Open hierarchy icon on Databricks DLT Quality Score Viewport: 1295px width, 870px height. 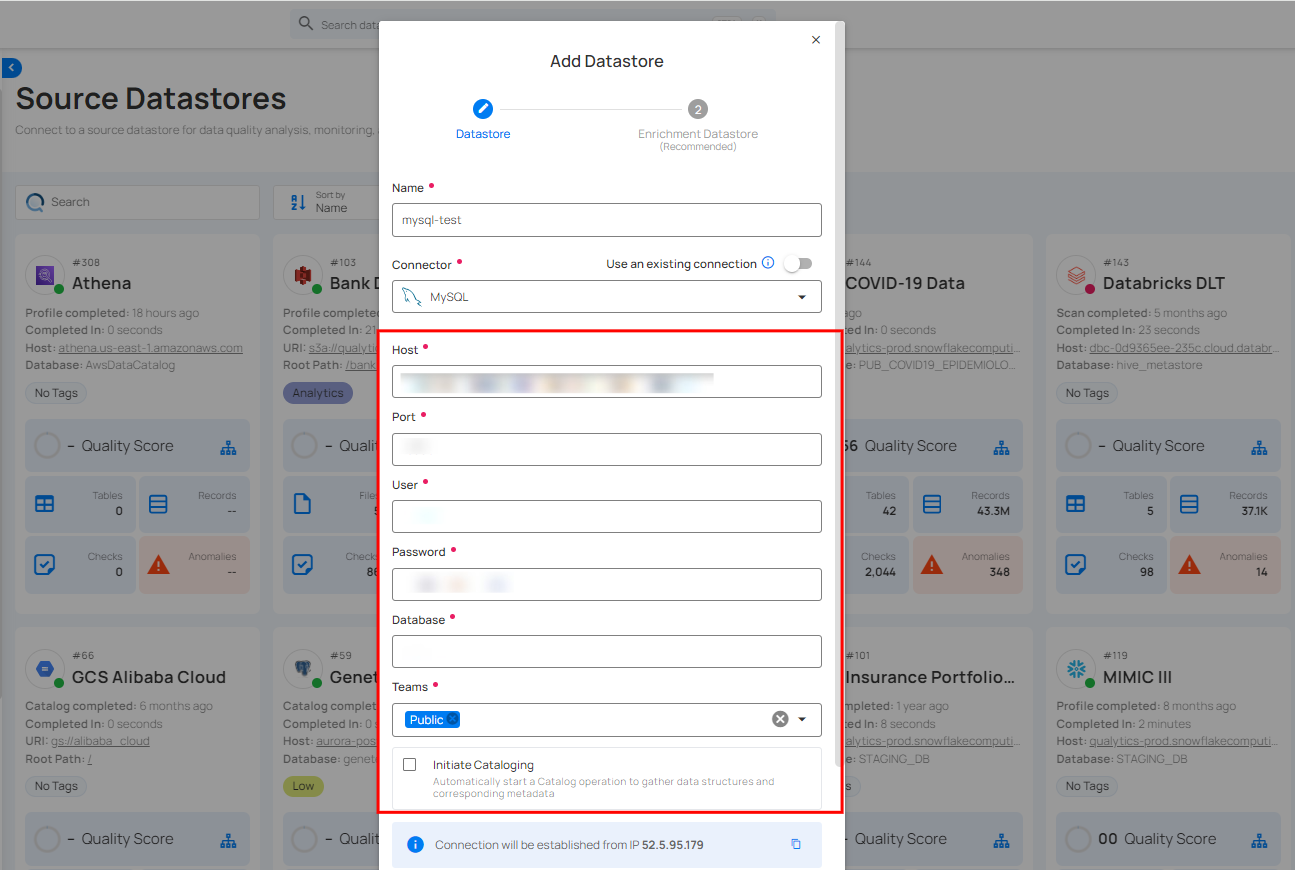coord(1259,447)
